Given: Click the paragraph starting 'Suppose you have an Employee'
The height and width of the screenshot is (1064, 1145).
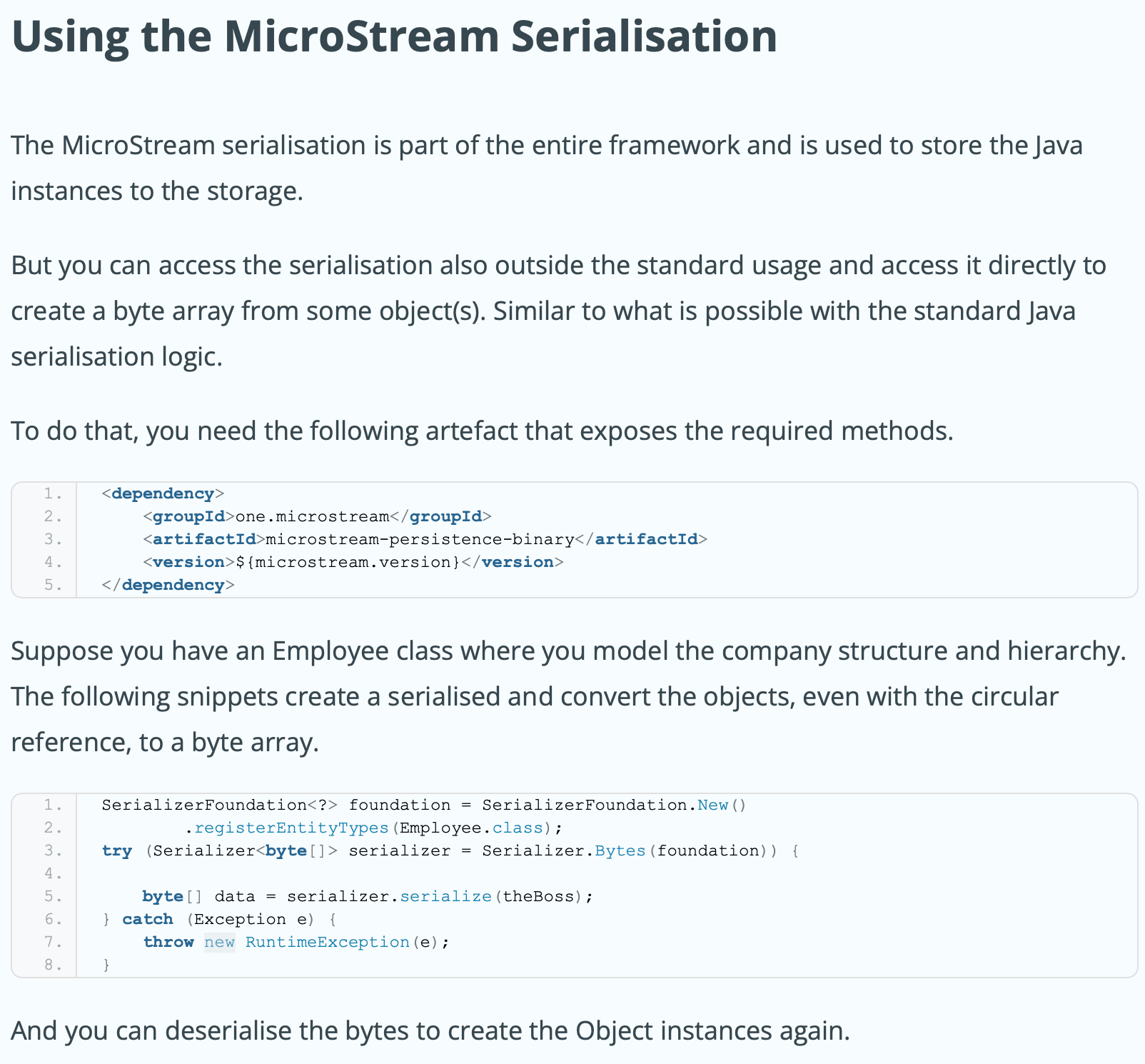Looking at the screenshot, I should (569, 697).
